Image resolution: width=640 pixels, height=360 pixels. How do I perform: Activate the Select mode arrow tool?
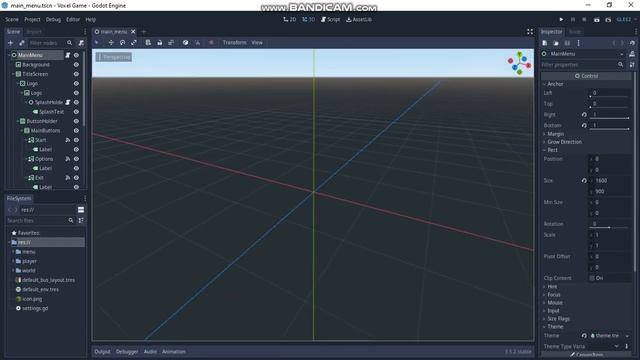pyautogui.click(x=97, y=42)
